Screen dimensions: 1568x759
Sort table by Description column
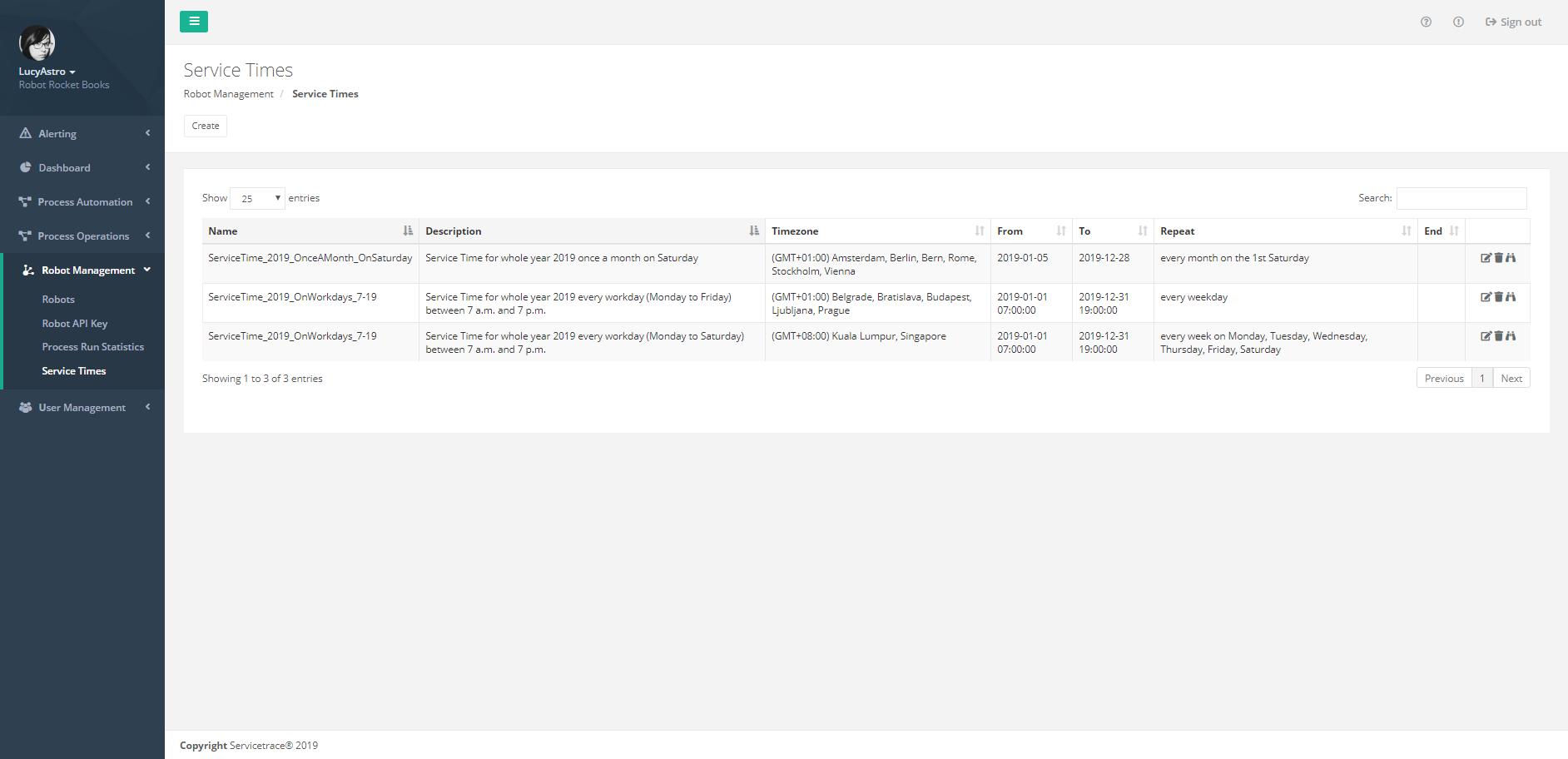coord(592,231)
